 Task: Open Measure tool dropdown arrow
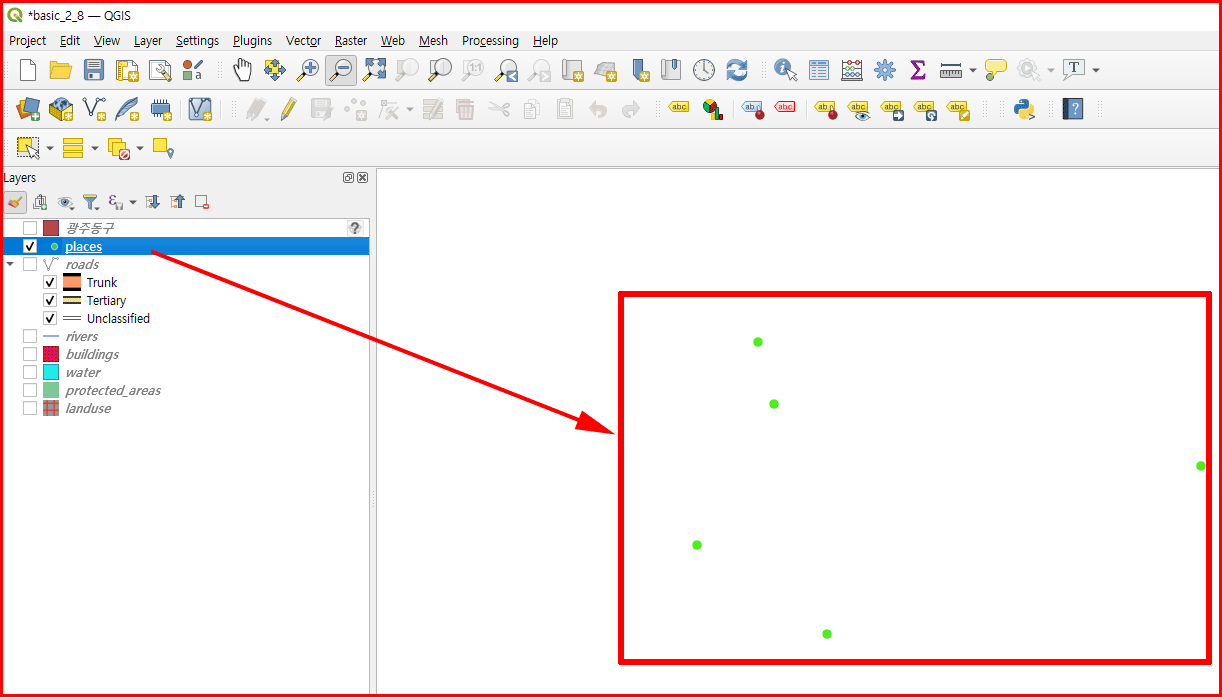pyautogui.click(x=973, y=71)
